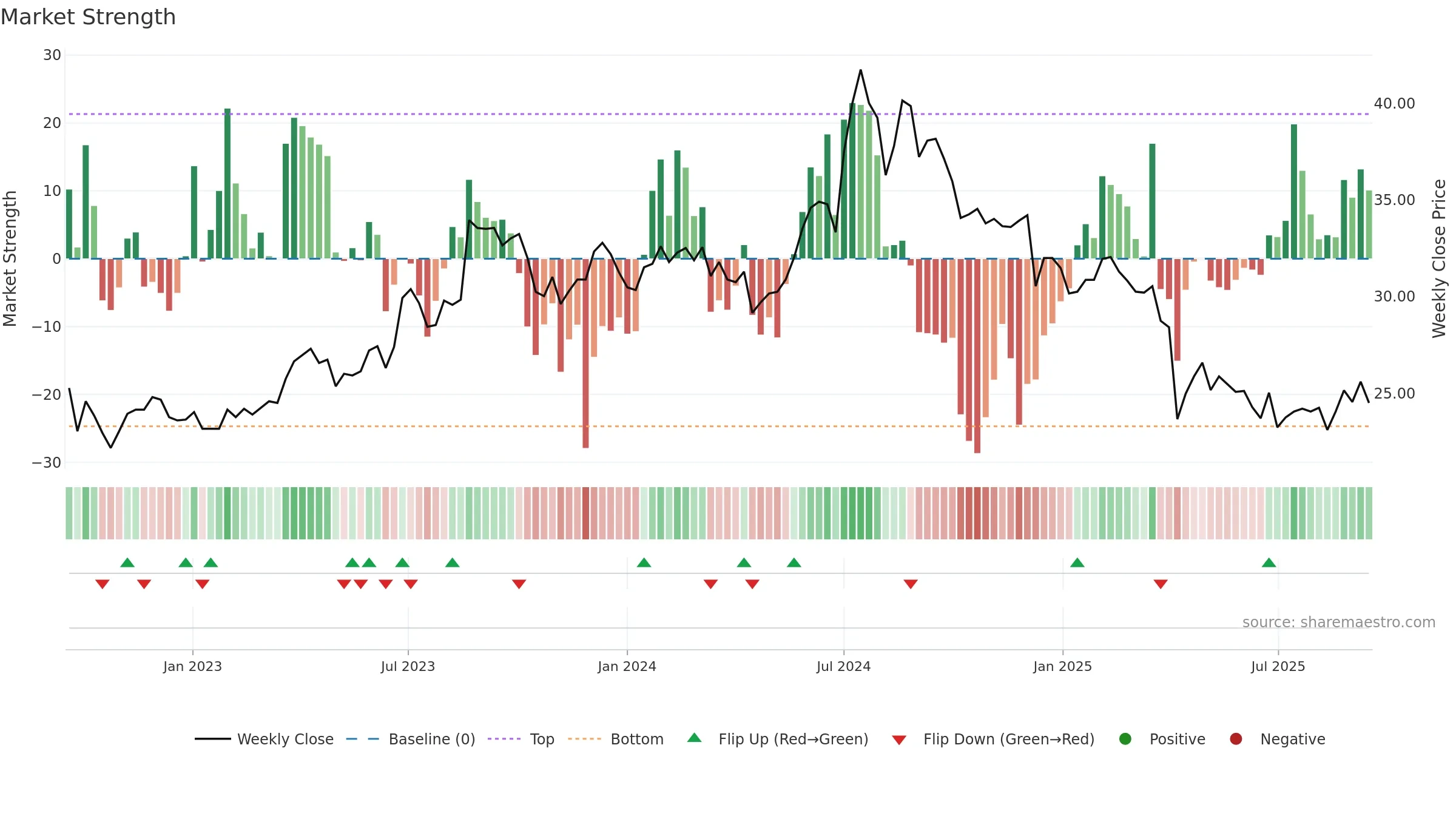Image resolution: width=1456 pixels, height=819 pixels.
Task: Click the Market Strength y-axis title
Action: [x=10, y=258]
